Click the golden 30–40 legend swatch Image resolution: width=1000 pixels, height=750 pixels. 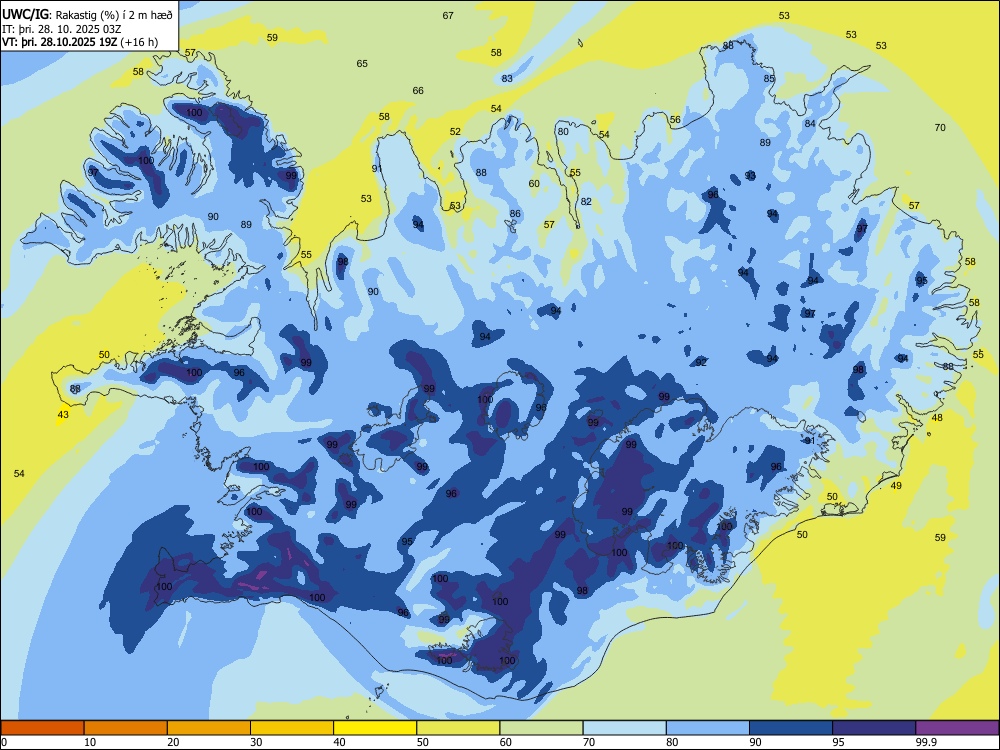click(x=292, y=728)
